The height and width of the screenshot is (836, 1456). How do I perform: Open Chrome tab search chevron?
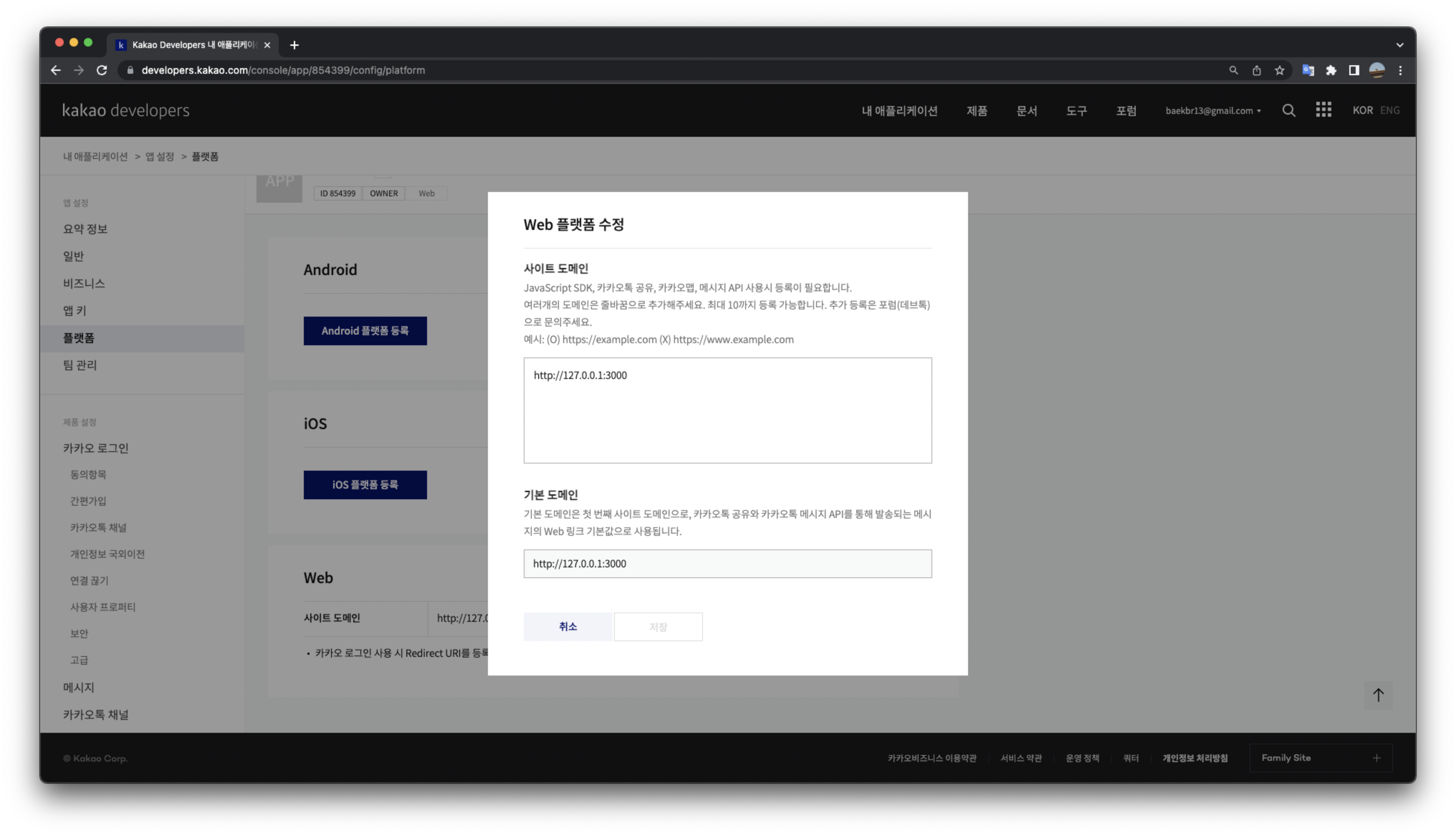(1400, 45)
